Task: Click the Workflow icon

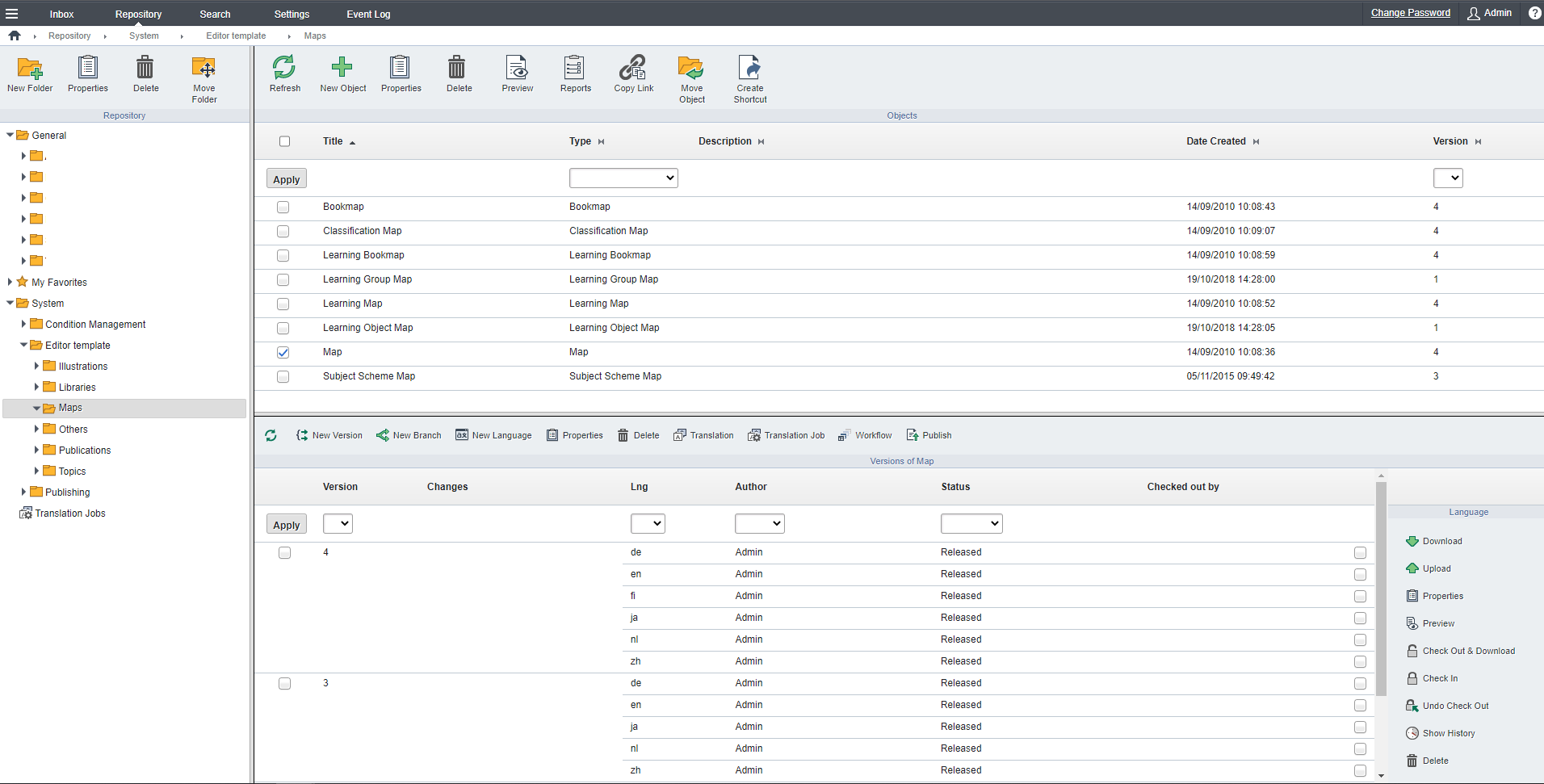Action: coord(864,435)
